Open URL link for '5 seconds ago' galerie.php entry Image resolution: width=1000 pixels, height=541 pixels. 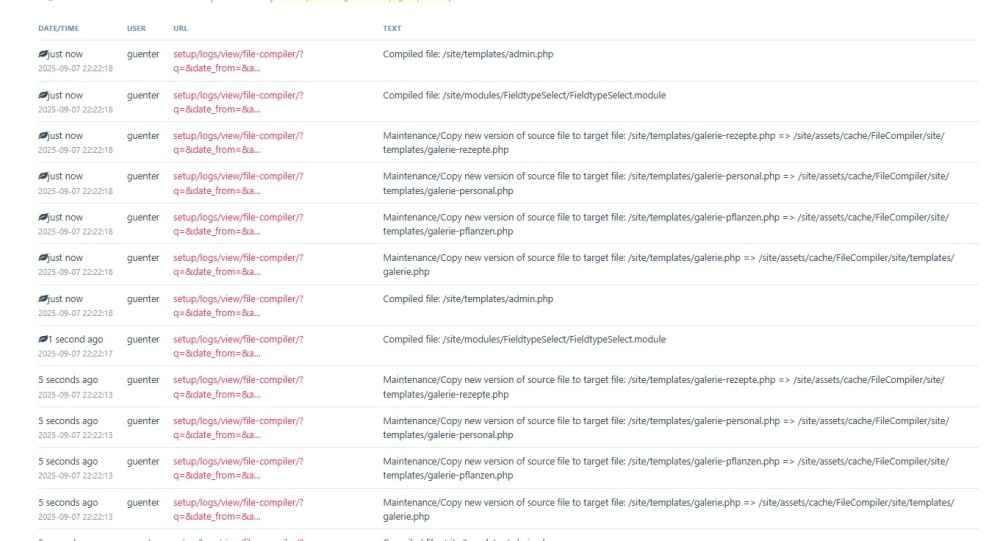pos(238,503)
